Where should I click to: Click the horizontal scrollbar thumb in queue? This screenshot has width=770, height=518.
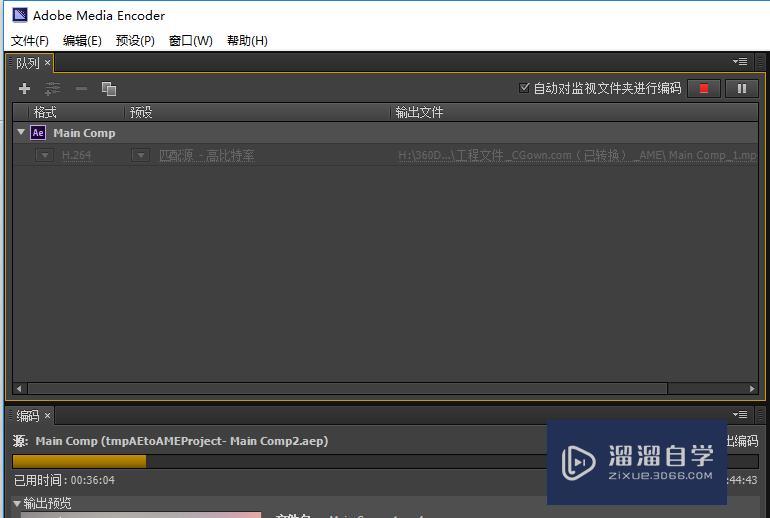[x=348, y=388]
